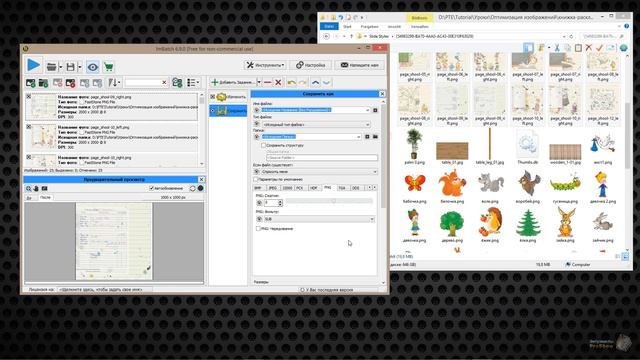Move task down with blue down arrow

click(x=327, y=82)
